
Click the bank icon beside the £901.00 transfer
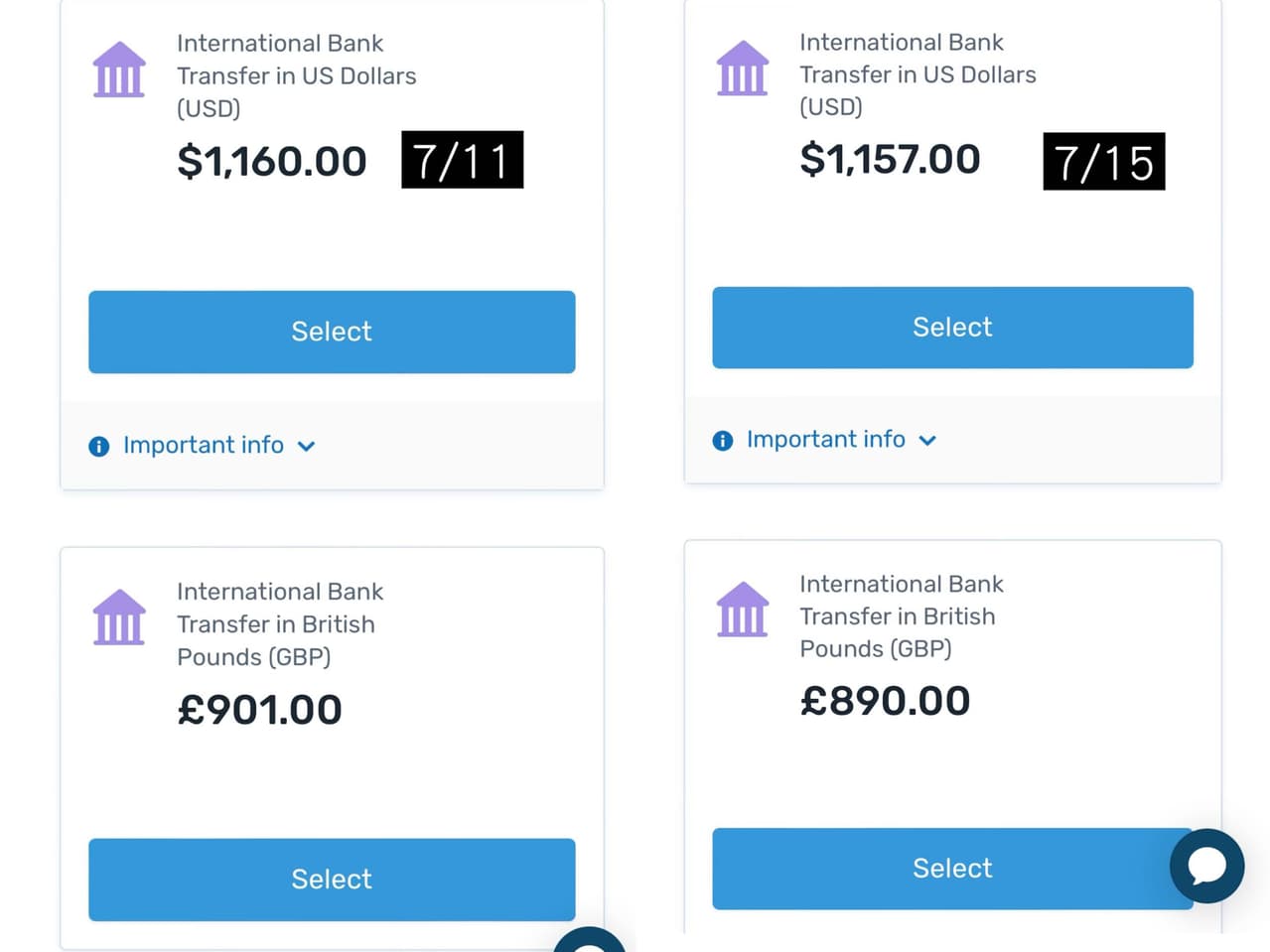click(x=119, y=617)
